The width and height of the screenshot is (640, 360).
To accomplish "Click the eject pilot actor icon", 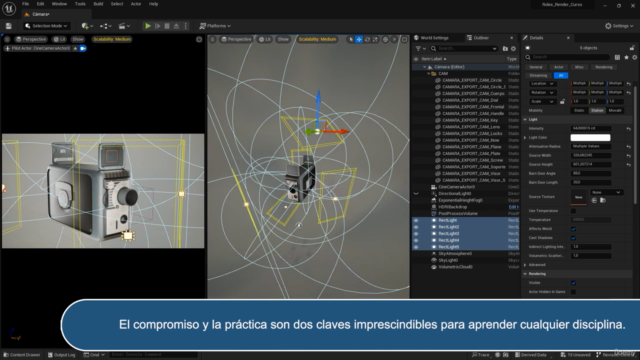I will (x=76, y=48).
